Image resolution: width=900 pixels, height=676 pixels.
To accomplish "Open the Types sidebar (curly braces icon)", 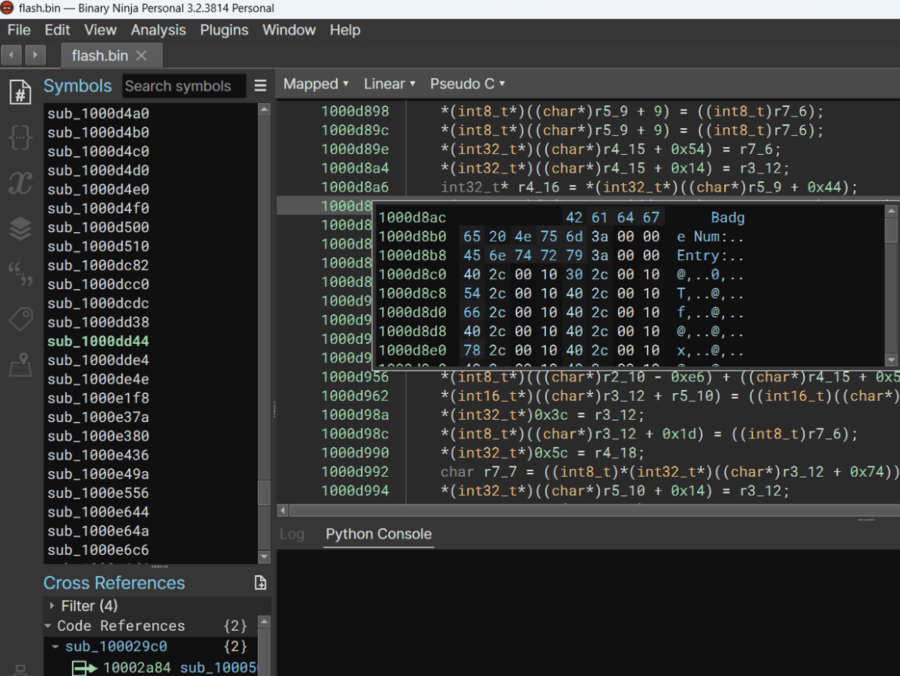I will (20, 137).
